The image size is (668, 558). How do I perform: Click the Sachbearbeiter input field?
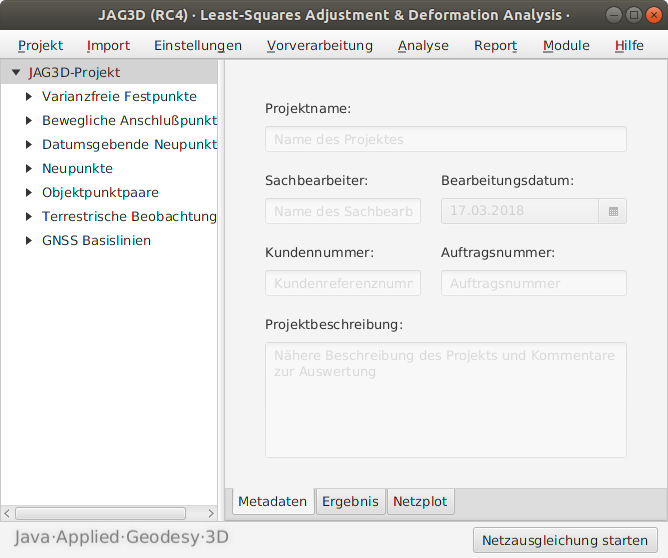[x=343, y=211]
